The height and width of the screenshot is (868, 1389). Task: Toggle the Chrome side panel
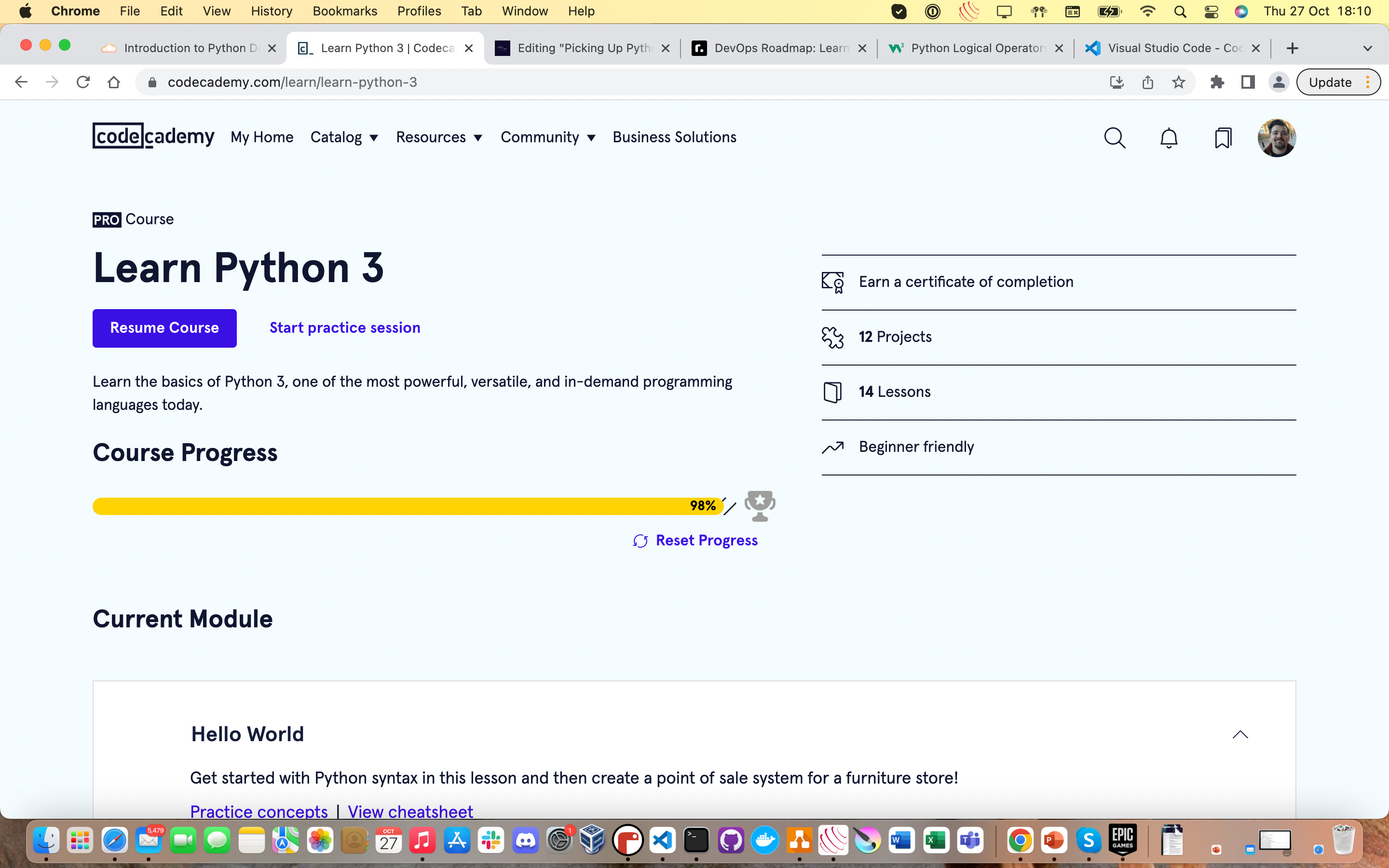pos(1248,82)
